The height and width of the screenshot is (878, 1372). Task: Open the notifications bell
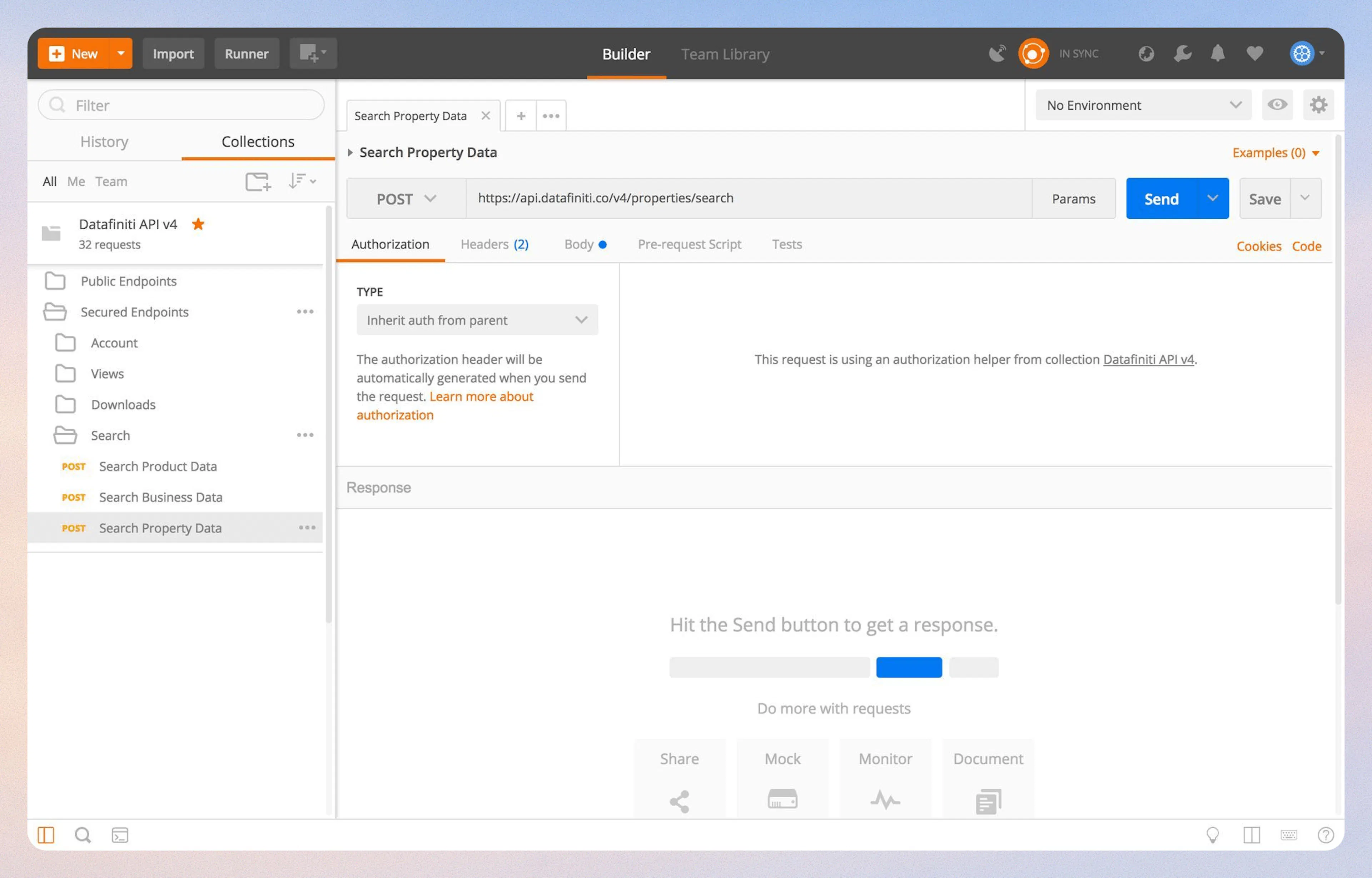(x=1218, y=53)
